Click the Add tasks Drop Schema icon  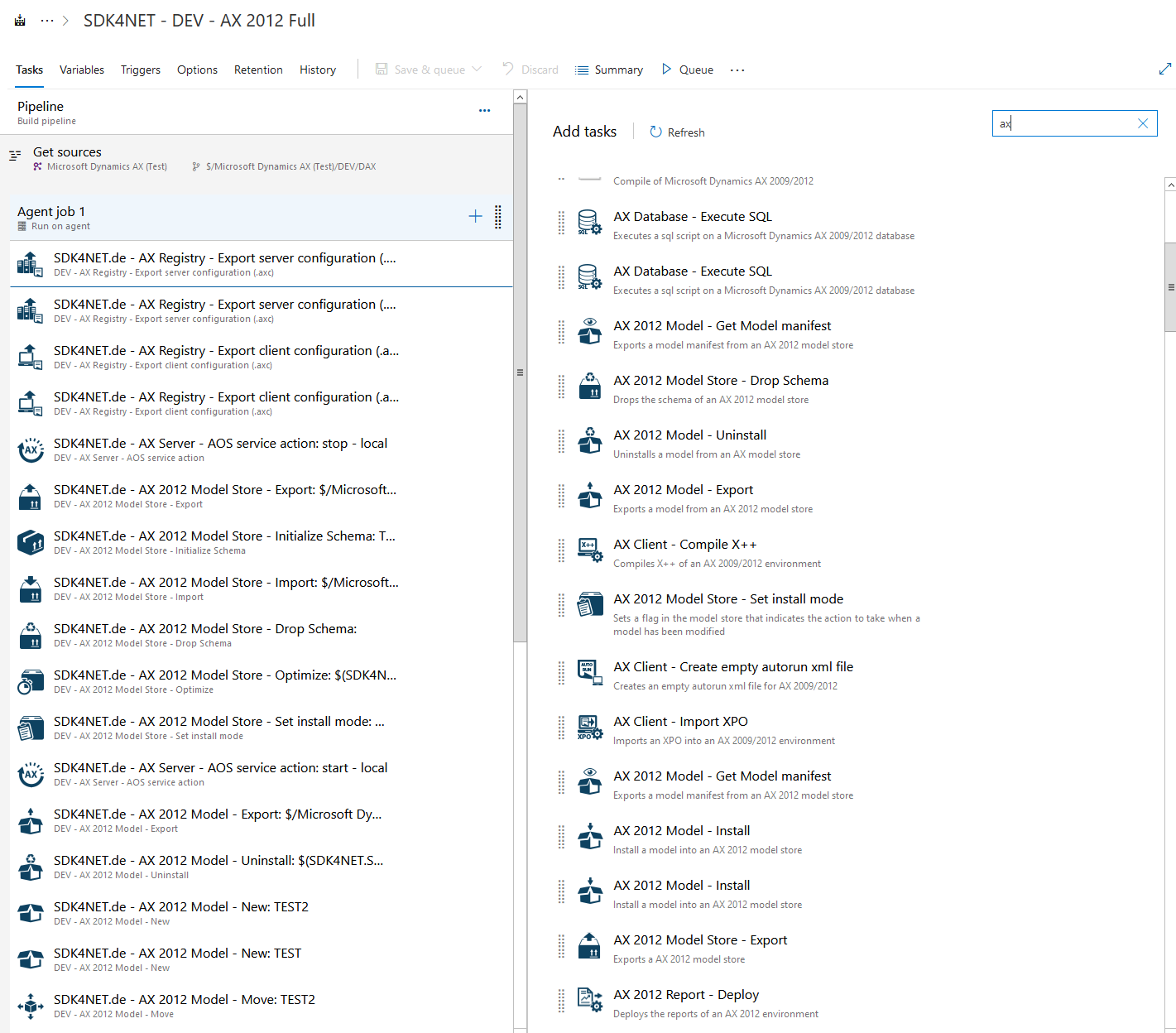pos(589,387)
